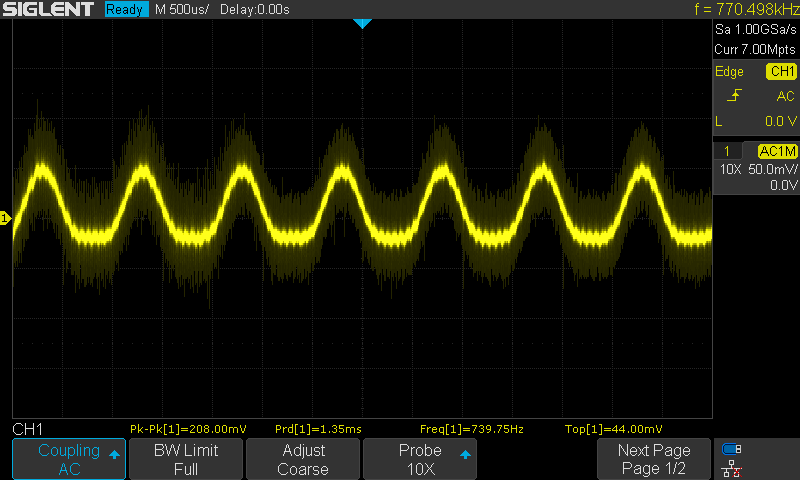
Task: Select the channel 1 ground level marker
Action: [x=5, y=218]
